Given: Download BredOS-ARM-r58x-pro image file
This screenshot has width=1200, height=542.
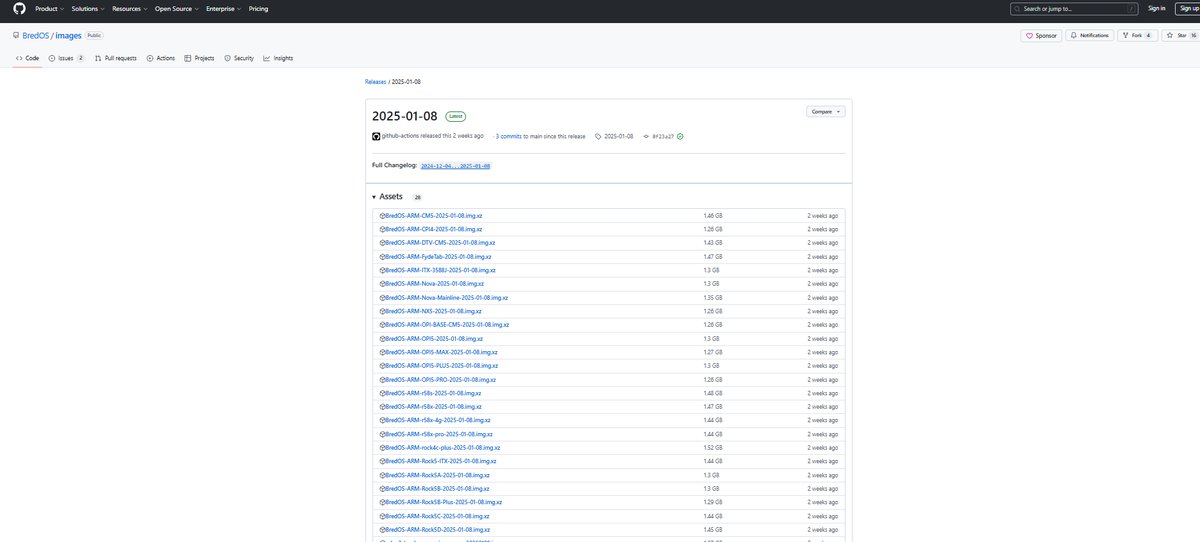Looking at the screenshot, I should tap(439, 435).
